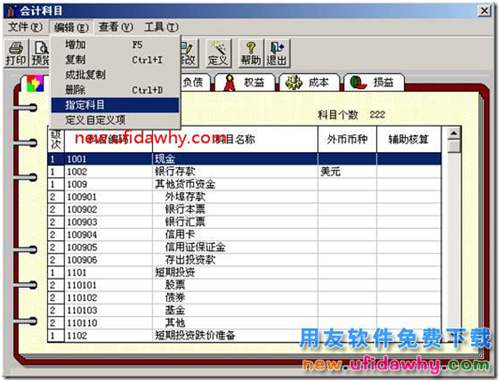Click the 定义 wand toolbar icon
This screenshot has height=382, width=500.
(x=218, y=53)
